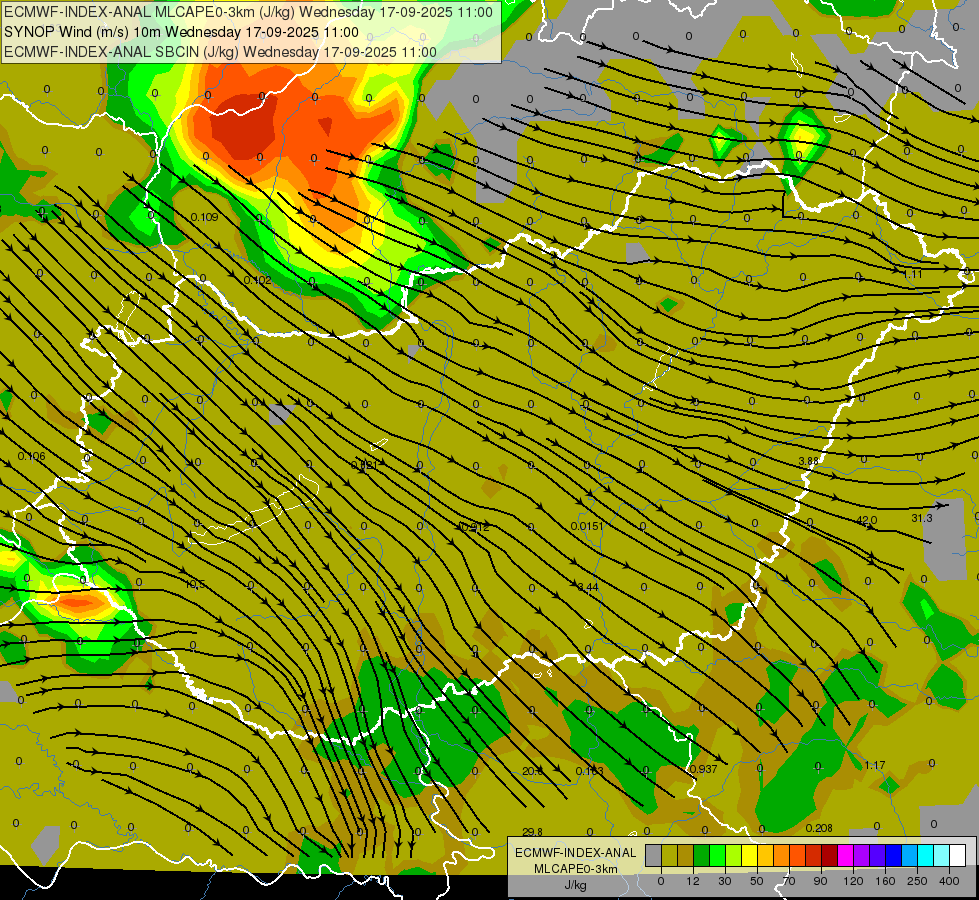Click the purple swatch right of magenta

862,855
